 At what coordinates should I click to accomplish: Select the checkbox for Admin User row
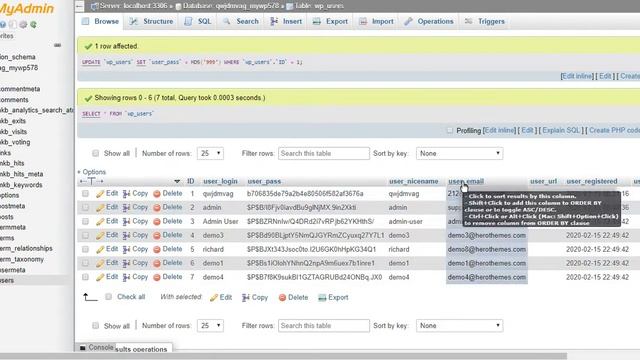pyautogui.click(x=85, y=221)
